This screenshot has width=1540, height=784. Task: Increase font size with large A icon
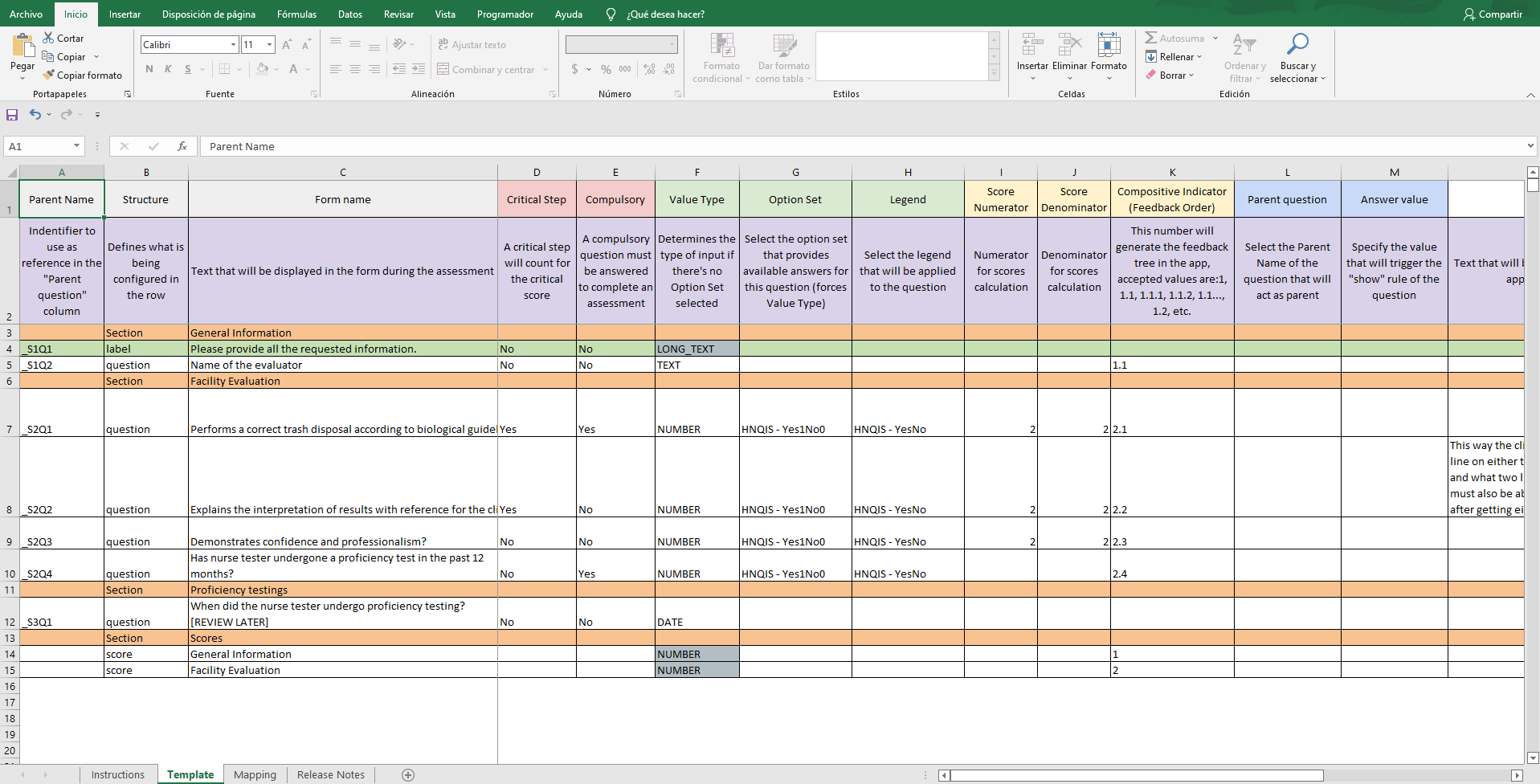click(x=287, y=45)
